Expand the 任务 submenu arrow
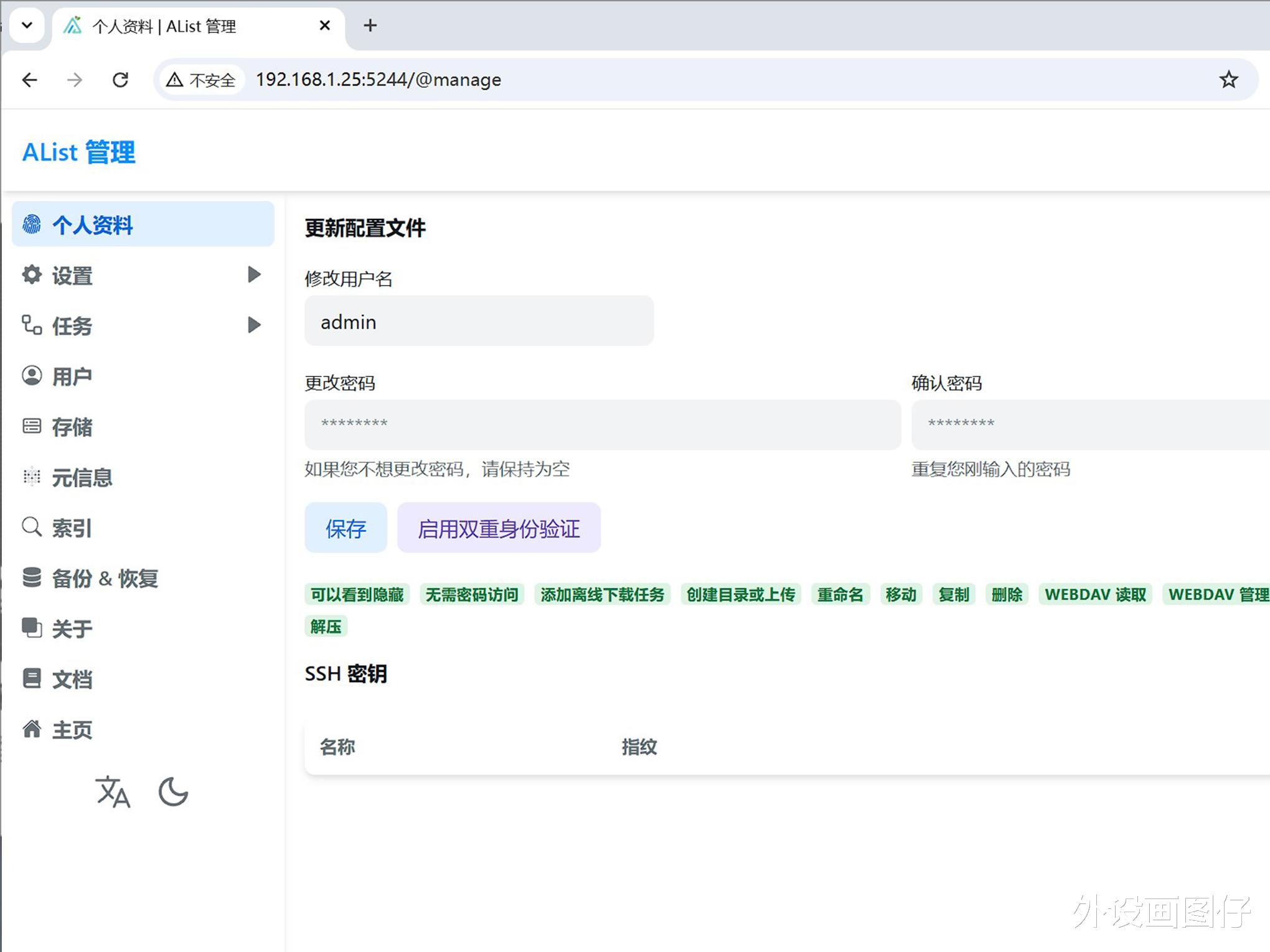 (253, 325)
